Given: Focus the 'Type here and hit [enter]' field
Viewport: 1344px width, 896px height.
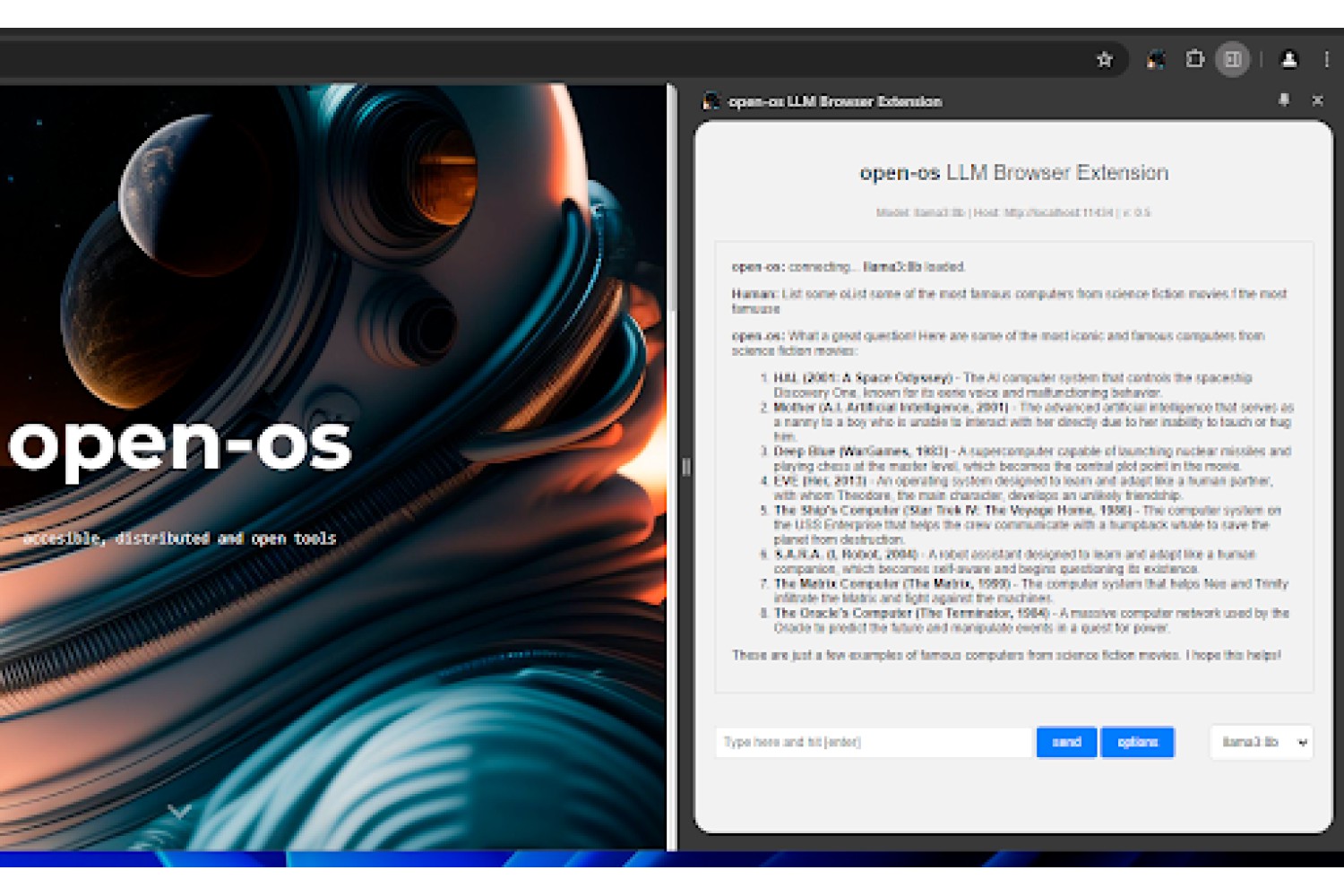Looking at the screenshot, I should point(874,742).
